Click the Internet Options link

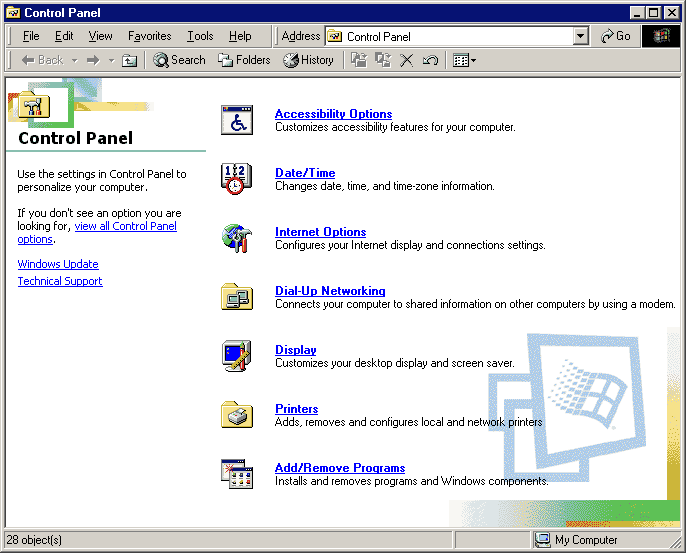tap(320, 232)
